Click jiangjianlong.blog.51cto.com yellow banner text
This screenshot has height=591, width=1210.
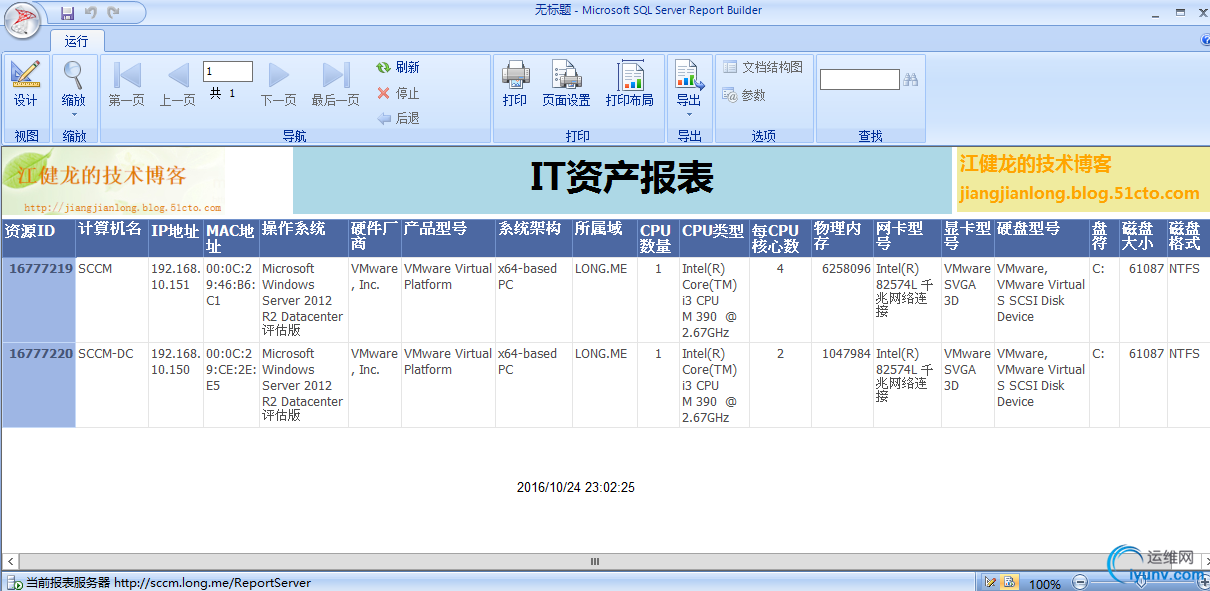(1079, 193)
